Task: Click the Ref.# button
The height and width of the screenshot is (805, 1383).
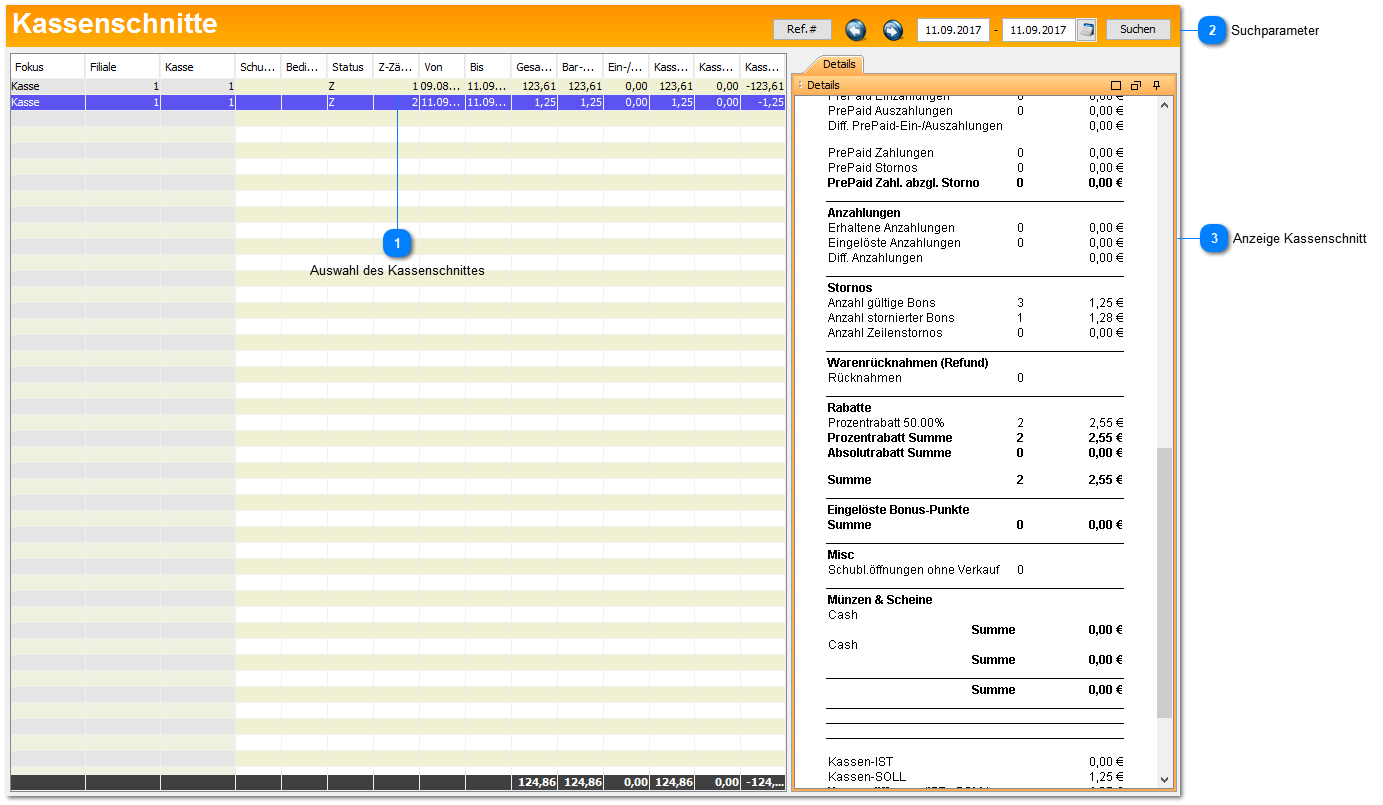Action: tap(802, 30)
